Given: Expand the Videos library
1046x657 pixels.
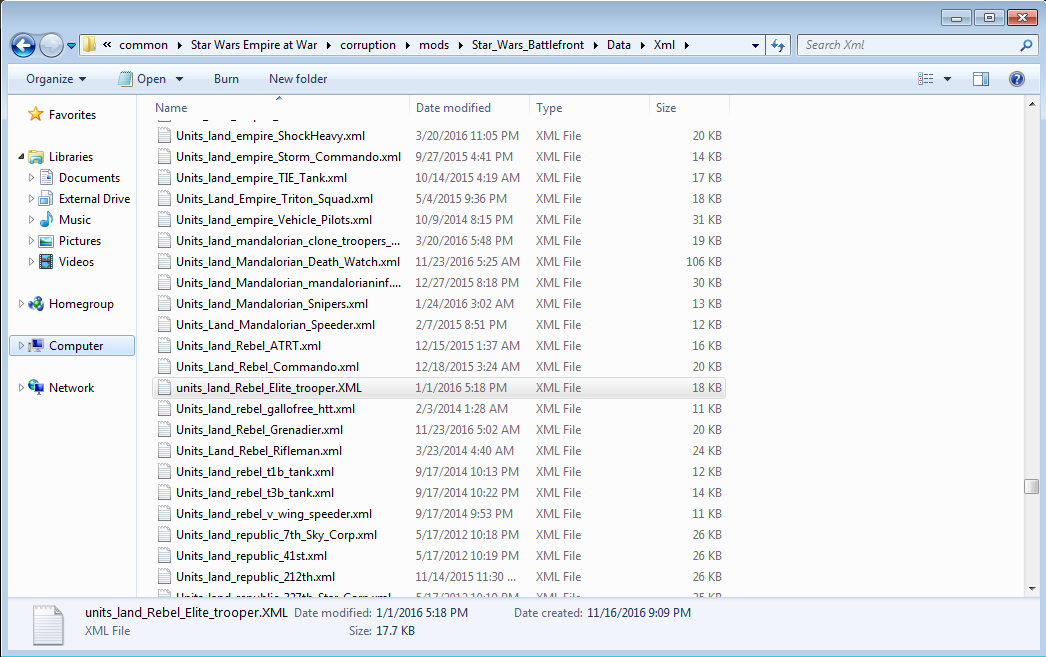Looking at the screenshot, I should pos(31,261).
